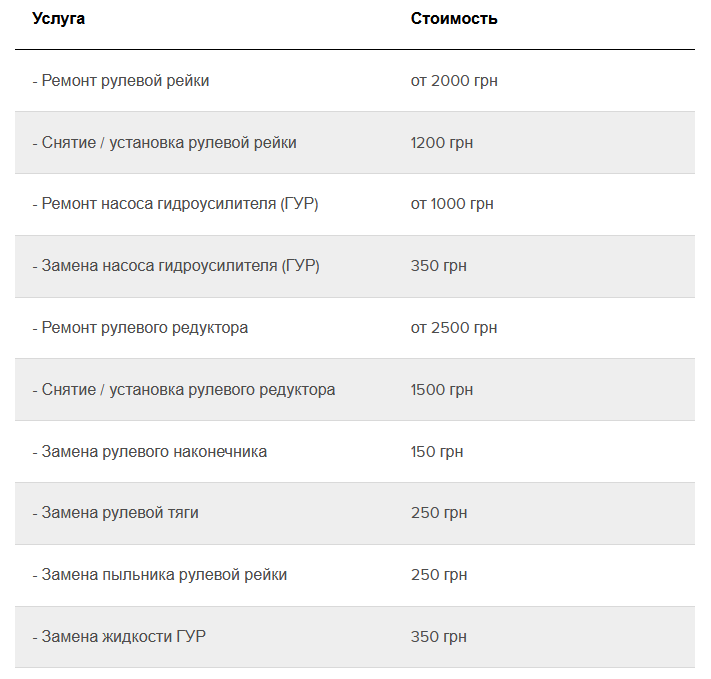
Task: Select "Замена насоса гидроусилителя (ГУР)" row
Action: point(176,266)
